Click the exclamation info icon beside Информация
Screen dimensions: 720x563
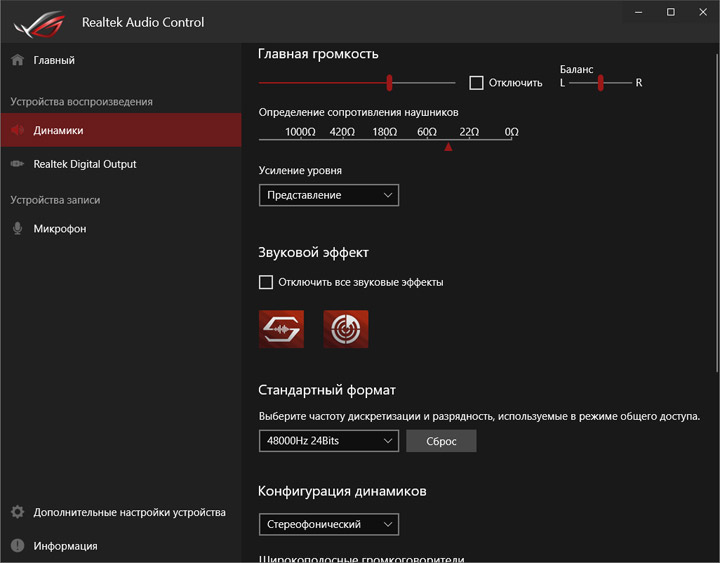tap(17, 545)
